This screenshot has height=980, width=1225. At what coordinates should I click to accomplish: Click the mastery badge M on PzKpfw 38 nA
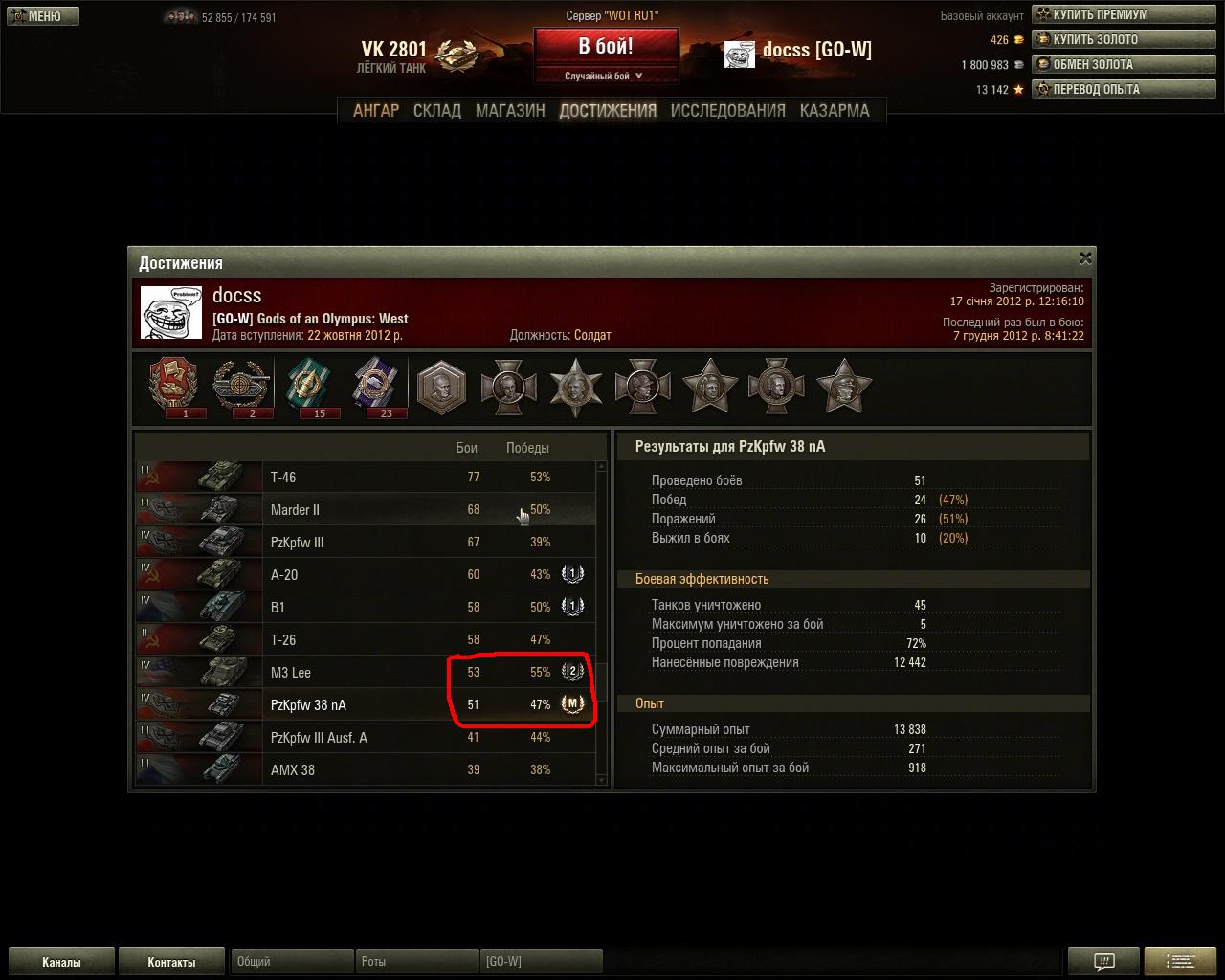point(572,704)
